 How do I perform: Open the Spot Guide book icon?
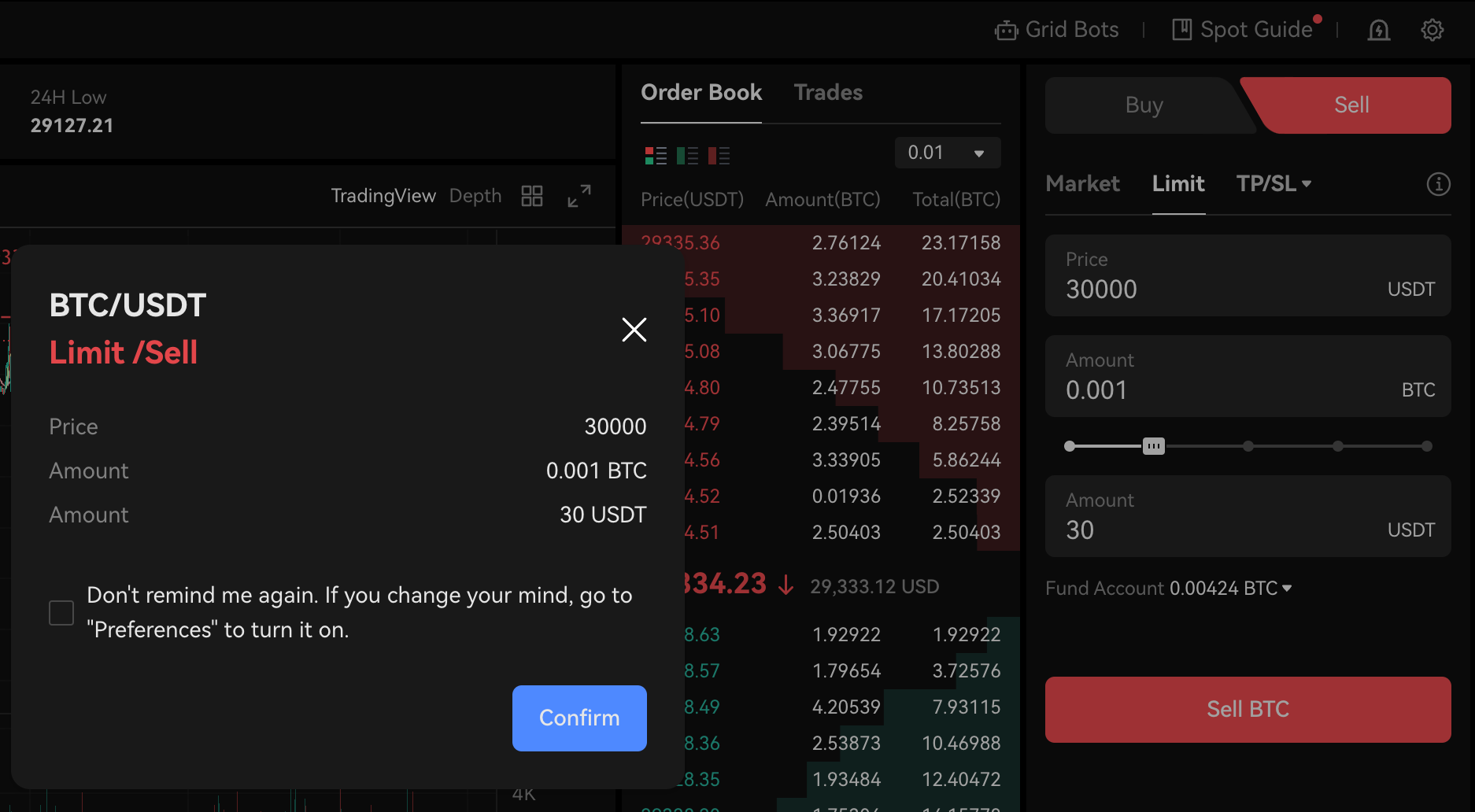click(x=1181, y=30)
